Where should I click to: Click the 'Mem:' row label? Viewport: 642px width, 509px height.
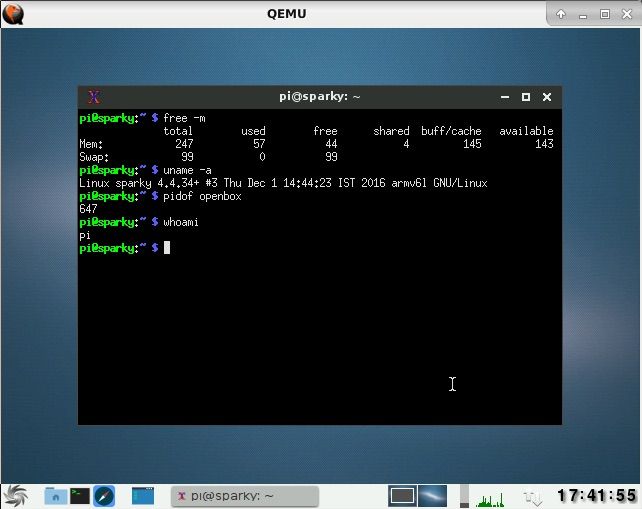(x=91, y=144)
